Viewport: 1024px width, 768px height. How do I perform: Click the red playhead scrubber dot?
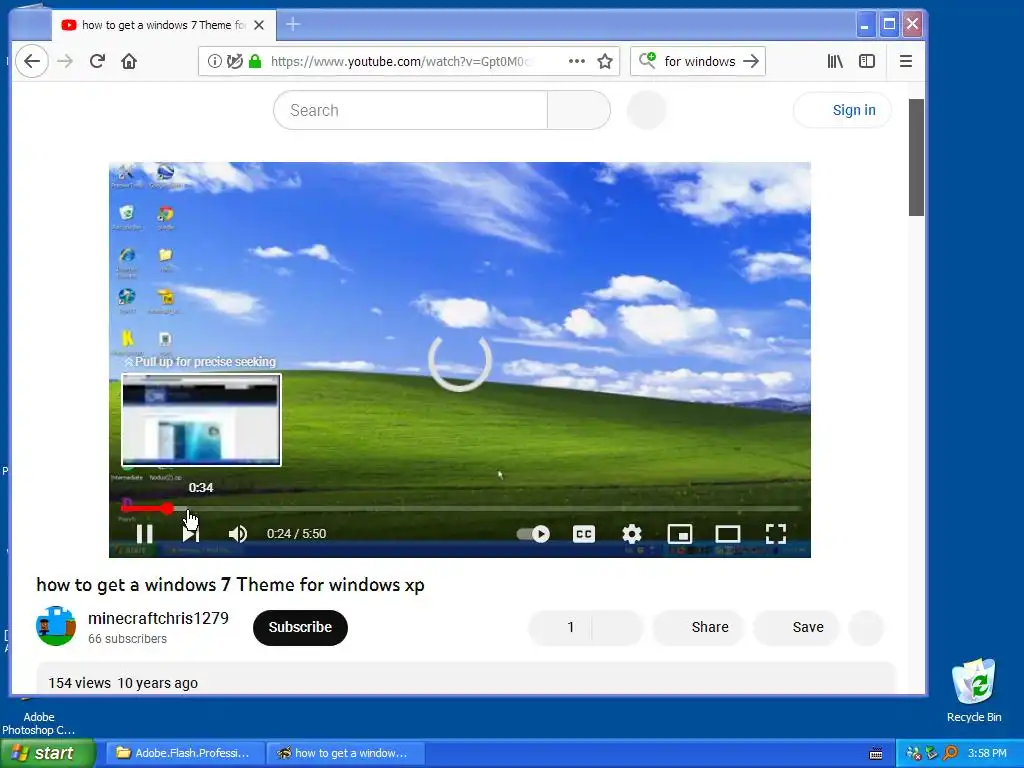point(168,508)
